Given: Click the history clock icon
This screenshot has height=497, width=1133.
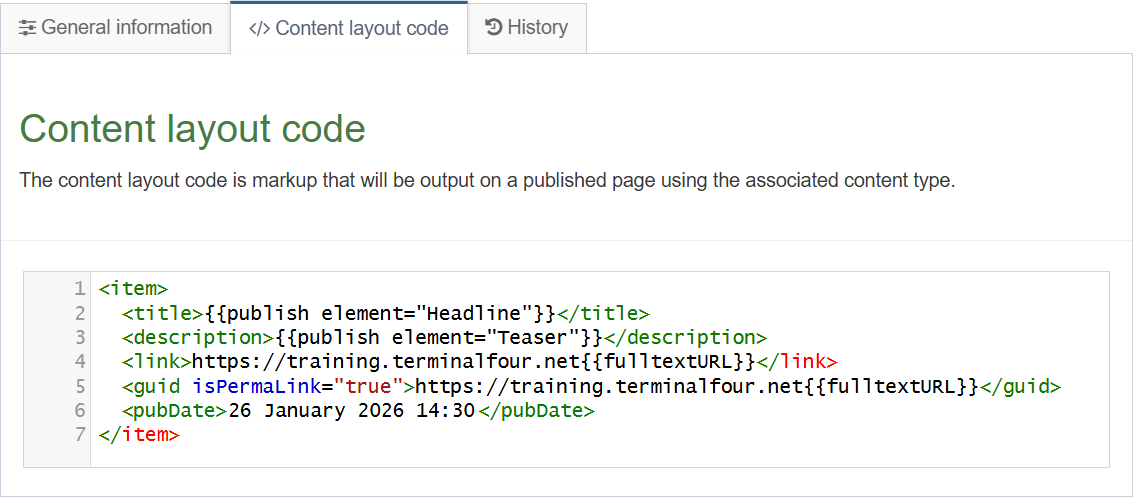Looking at the screenshot, I should pyautogui.click(x=494, y=28).
